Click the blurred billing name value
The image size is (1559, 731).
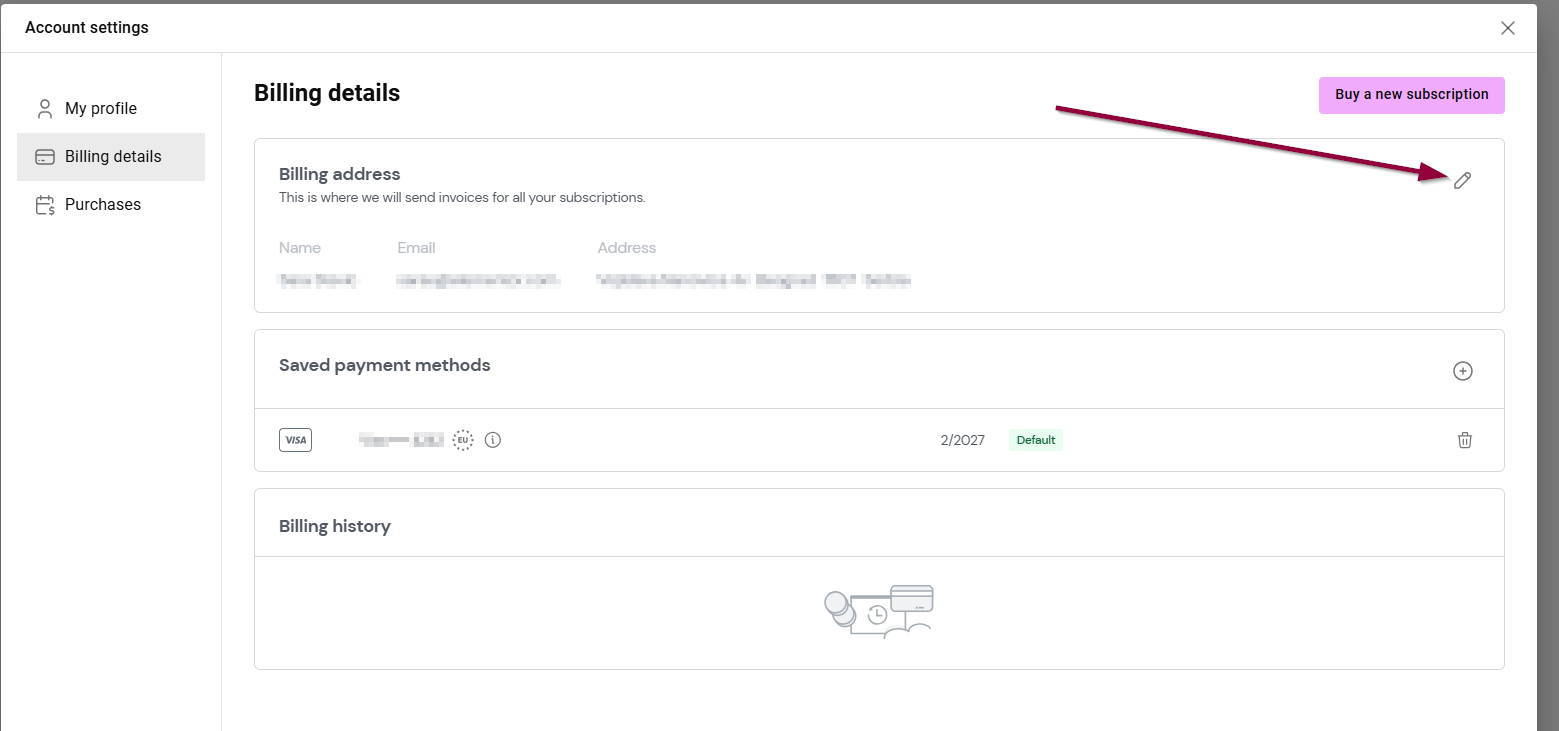coord(317,281)
